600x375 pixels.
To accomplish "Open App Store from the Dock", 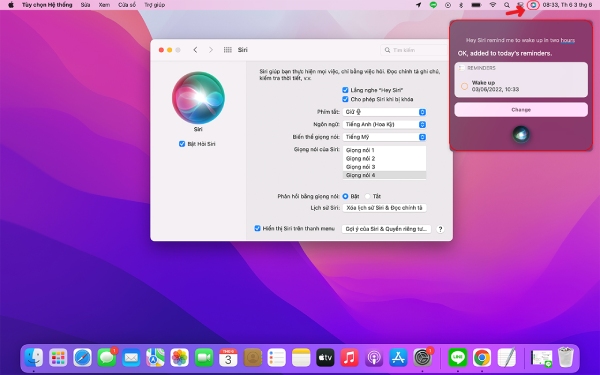I will [398, 358].
